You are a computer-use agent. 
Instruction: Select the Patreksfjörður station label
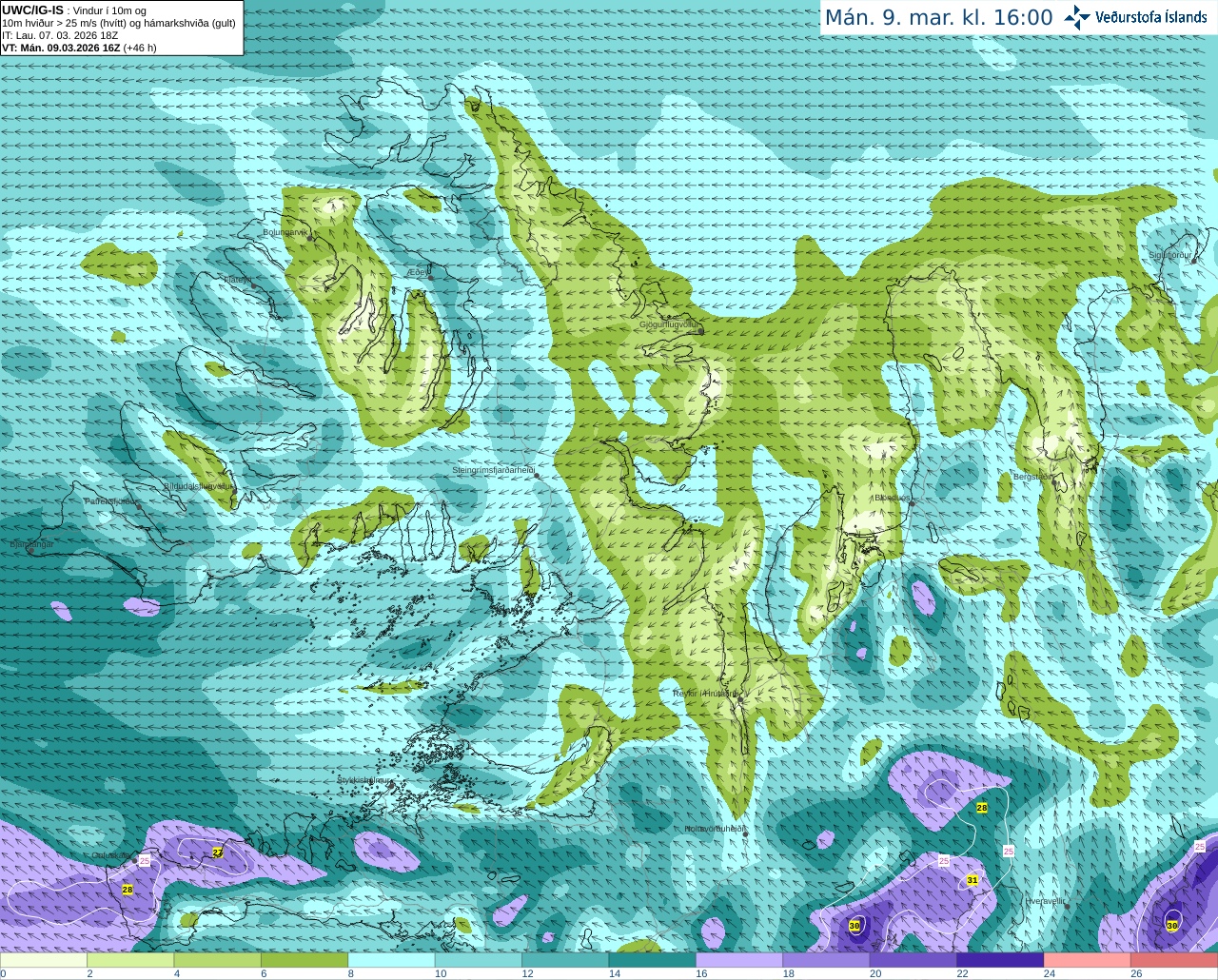pos(111,500)
